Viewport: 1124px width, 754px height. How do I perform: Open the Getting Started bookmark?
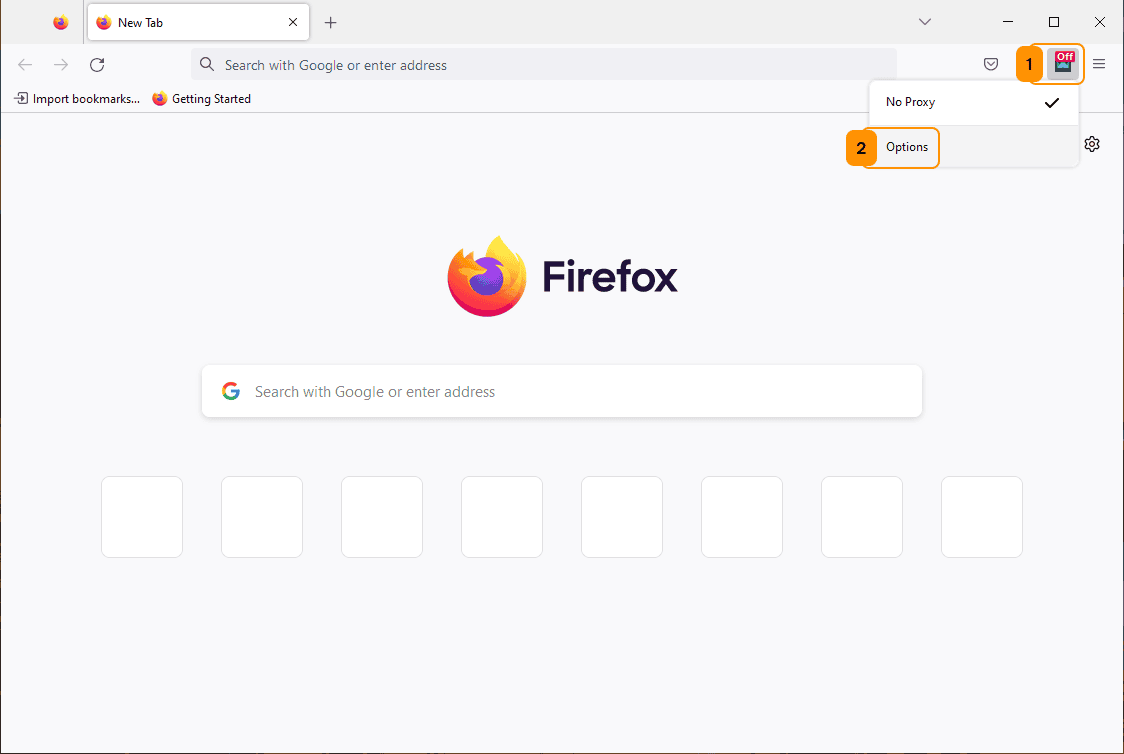[201, 99]
